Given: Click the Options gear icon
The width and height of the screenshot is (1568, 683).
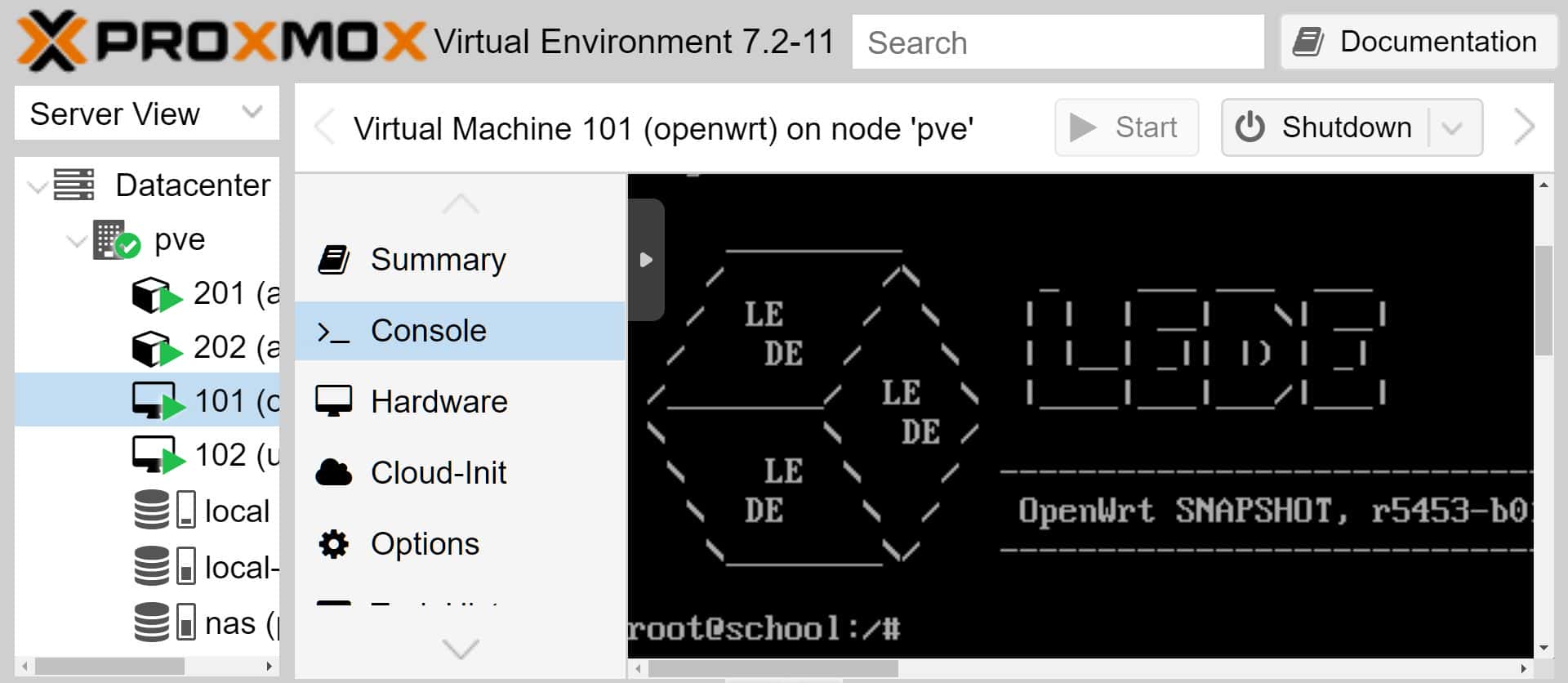Looking at the screenshot, I should click(333, 544).
